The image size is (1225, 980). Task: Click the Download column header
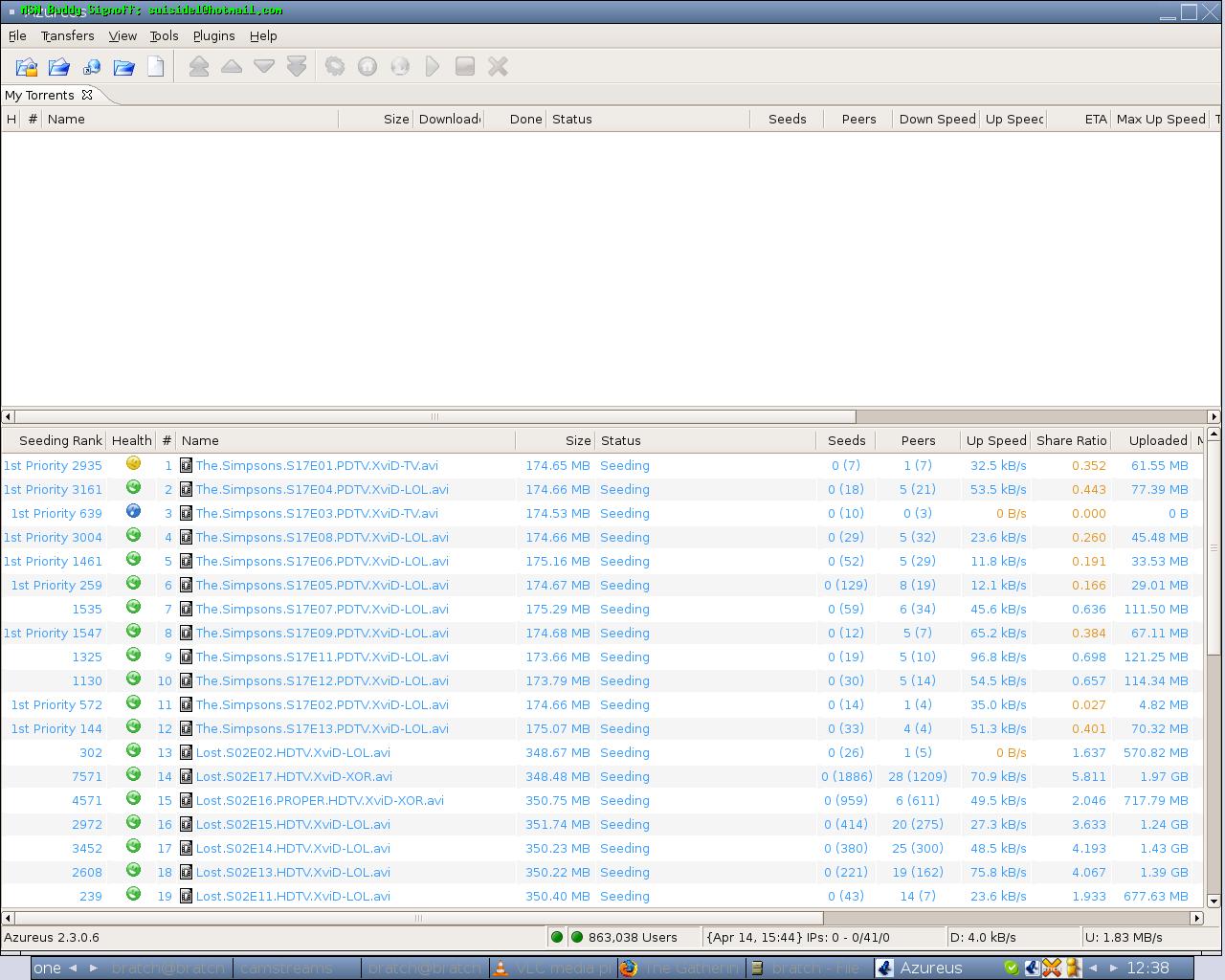[449, 119]
